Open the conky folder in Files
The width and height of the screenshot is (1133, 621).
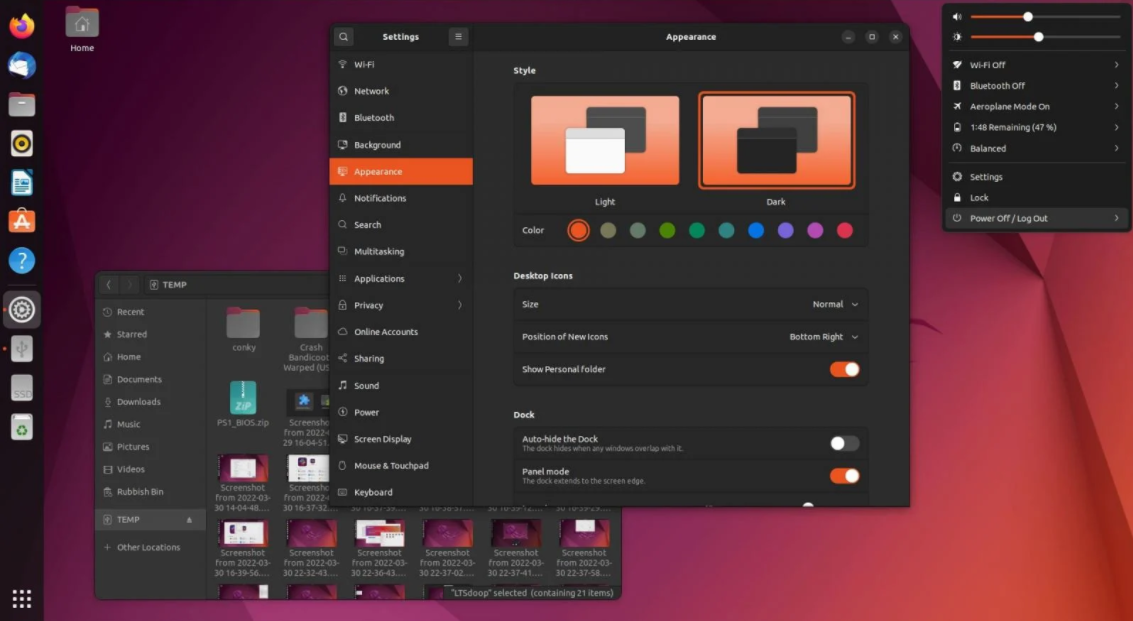[244, 330]
